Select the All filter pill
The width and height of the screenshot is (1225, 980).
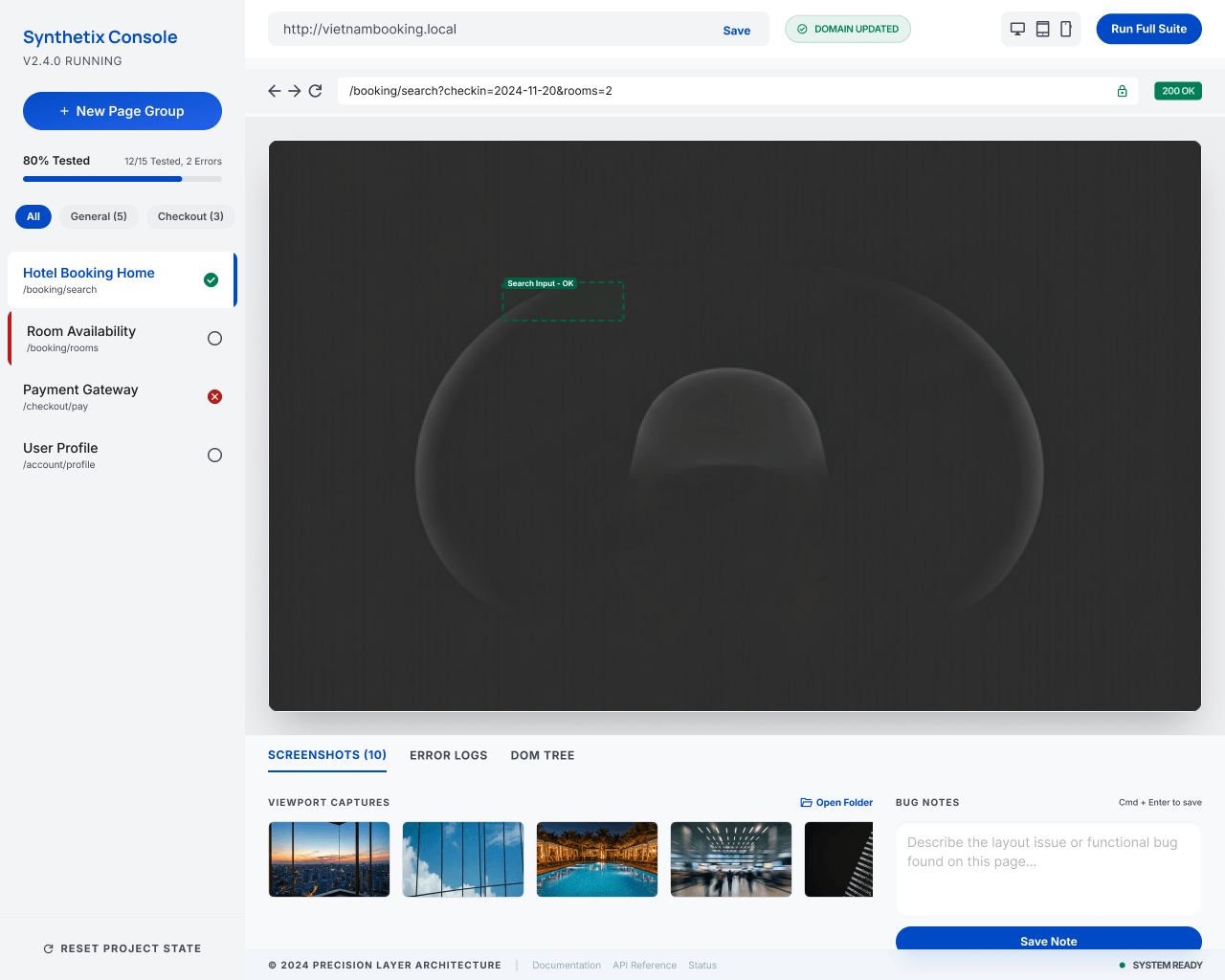coord(33,216)
